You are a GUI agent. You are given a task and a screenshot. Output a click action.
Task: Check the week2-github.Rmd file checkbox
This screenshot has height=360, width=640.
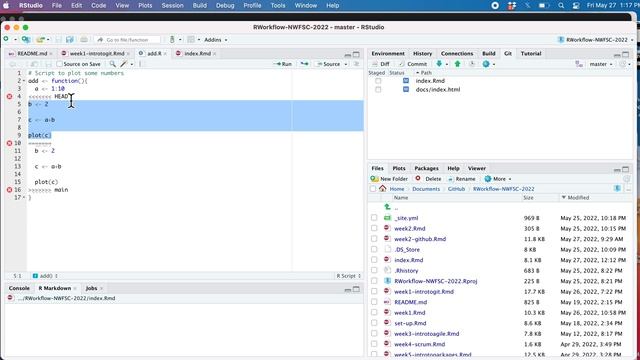tap(374, 239)
